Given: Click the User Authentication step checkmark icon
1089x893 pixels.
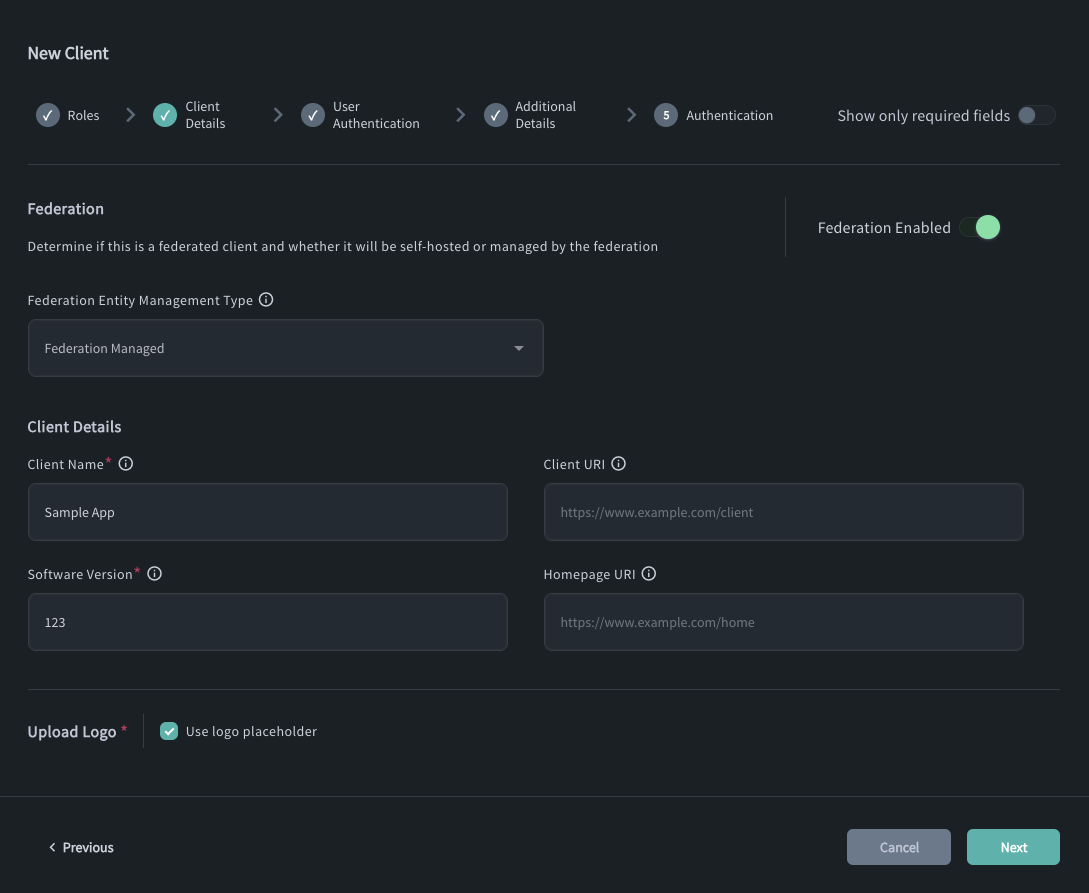Looking at the screenshot, I should coord(313,115).
